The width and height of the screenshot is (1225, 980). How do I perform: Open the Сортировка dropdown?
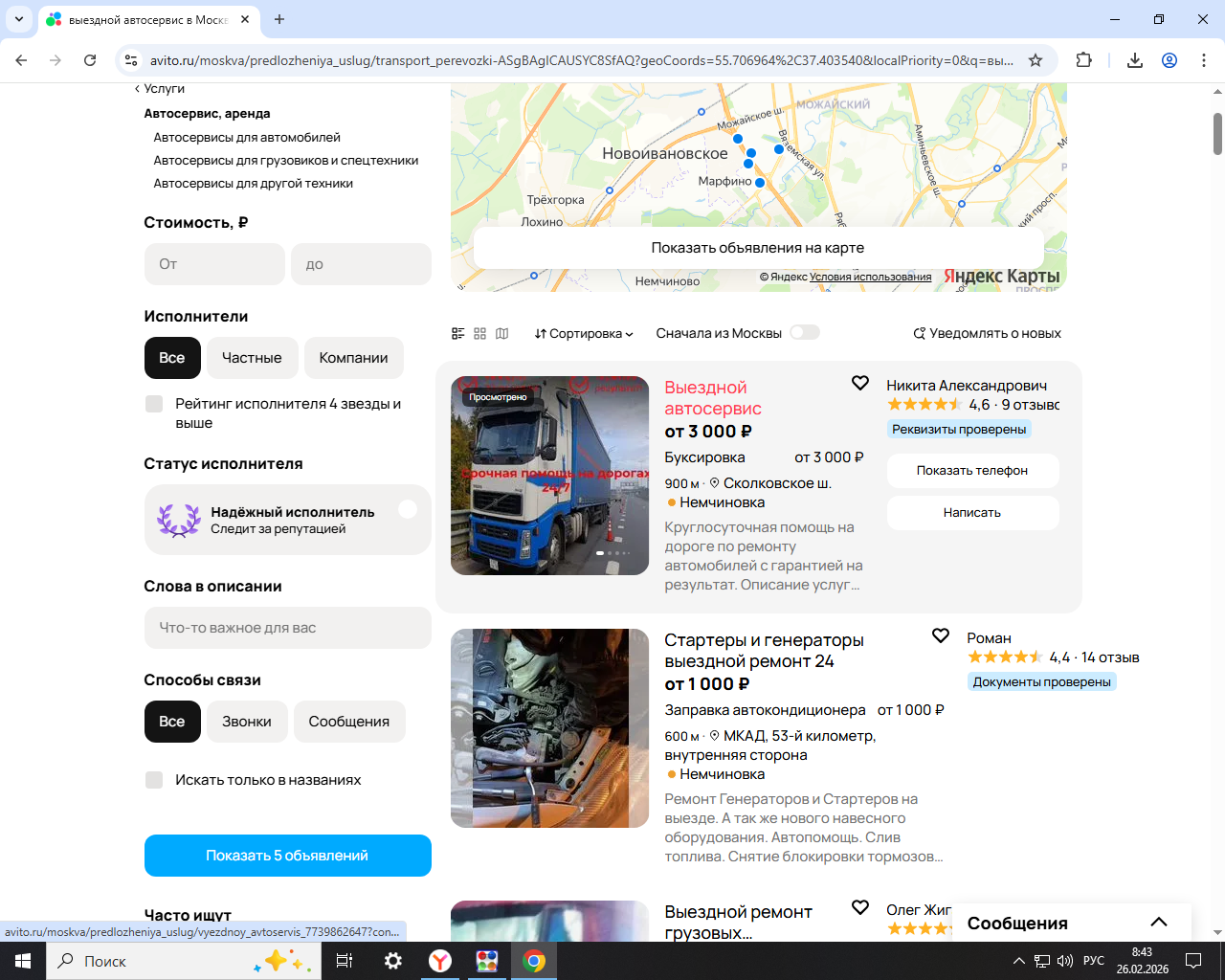584,333
